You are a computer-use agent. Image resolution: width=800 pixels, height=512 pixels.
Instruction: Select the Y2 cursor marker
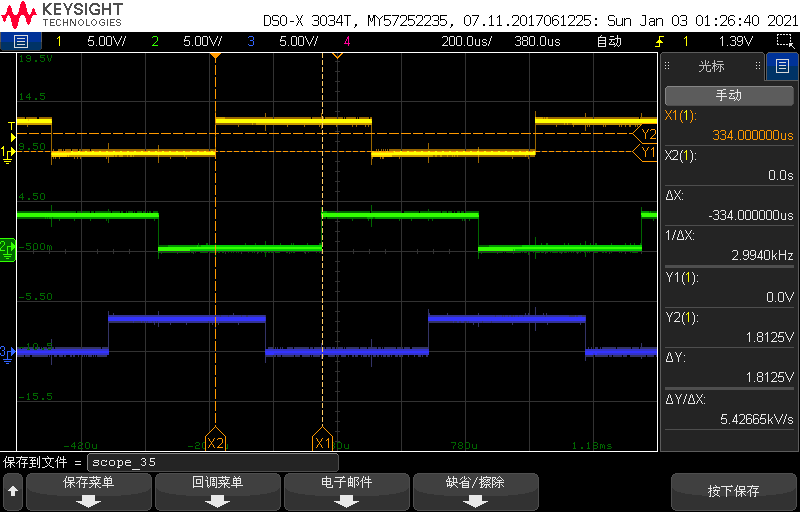point(645,134)
